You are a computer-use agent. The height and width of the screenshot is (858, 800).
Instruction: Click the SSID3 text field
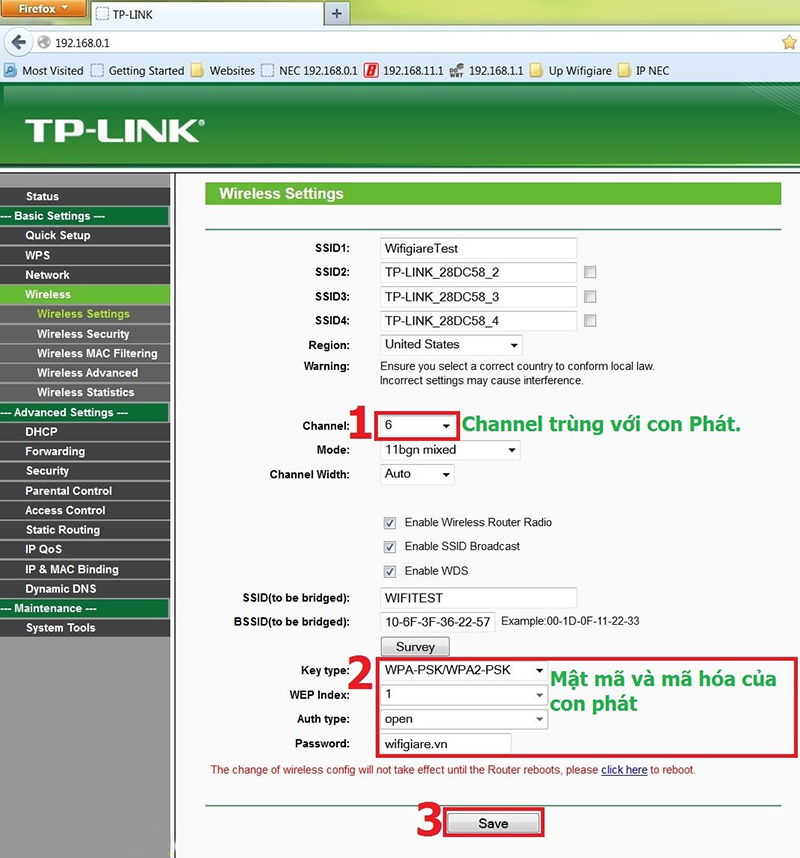point(478,297)
